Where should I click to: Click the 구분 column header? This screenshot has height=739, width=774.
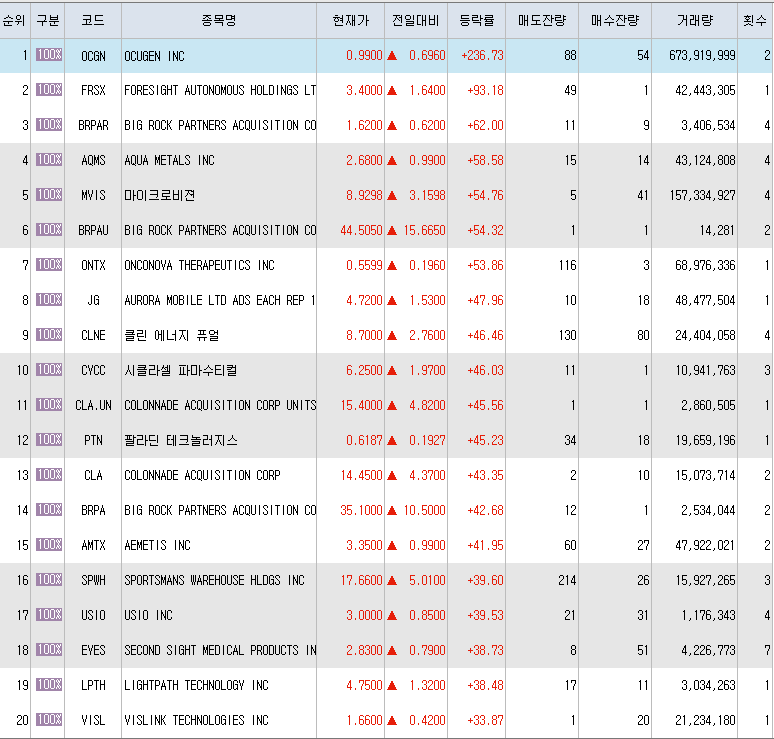click(48, 20)
